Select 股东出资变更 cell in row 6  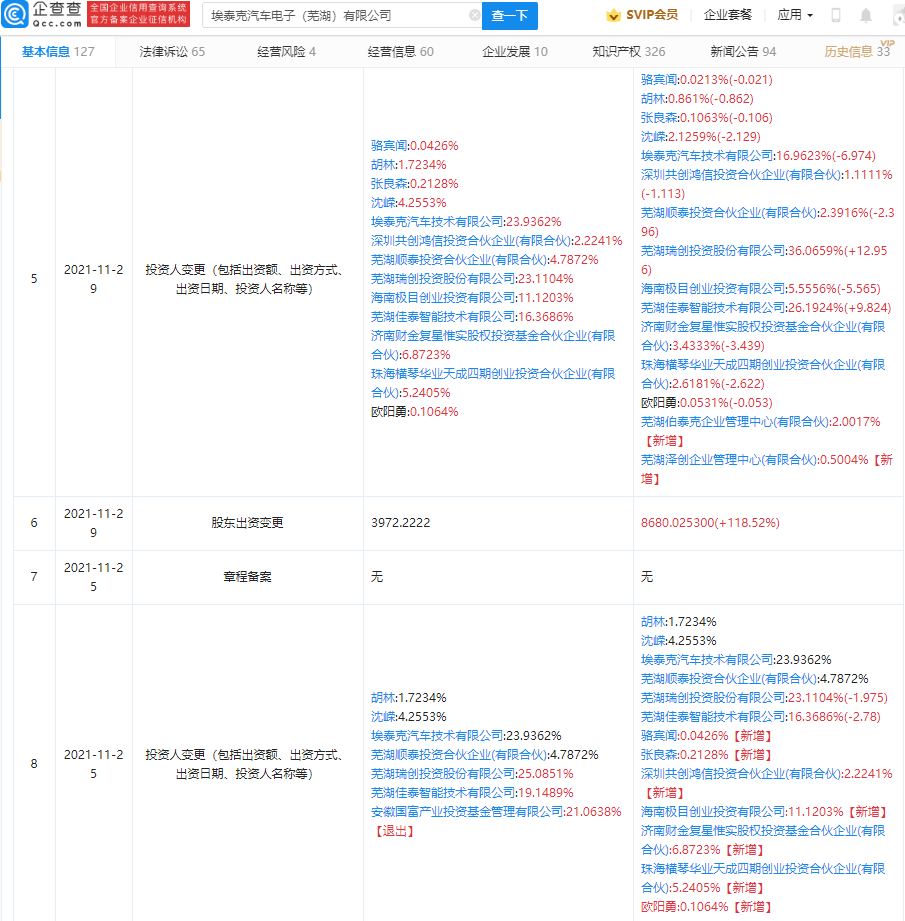(247, 523)
